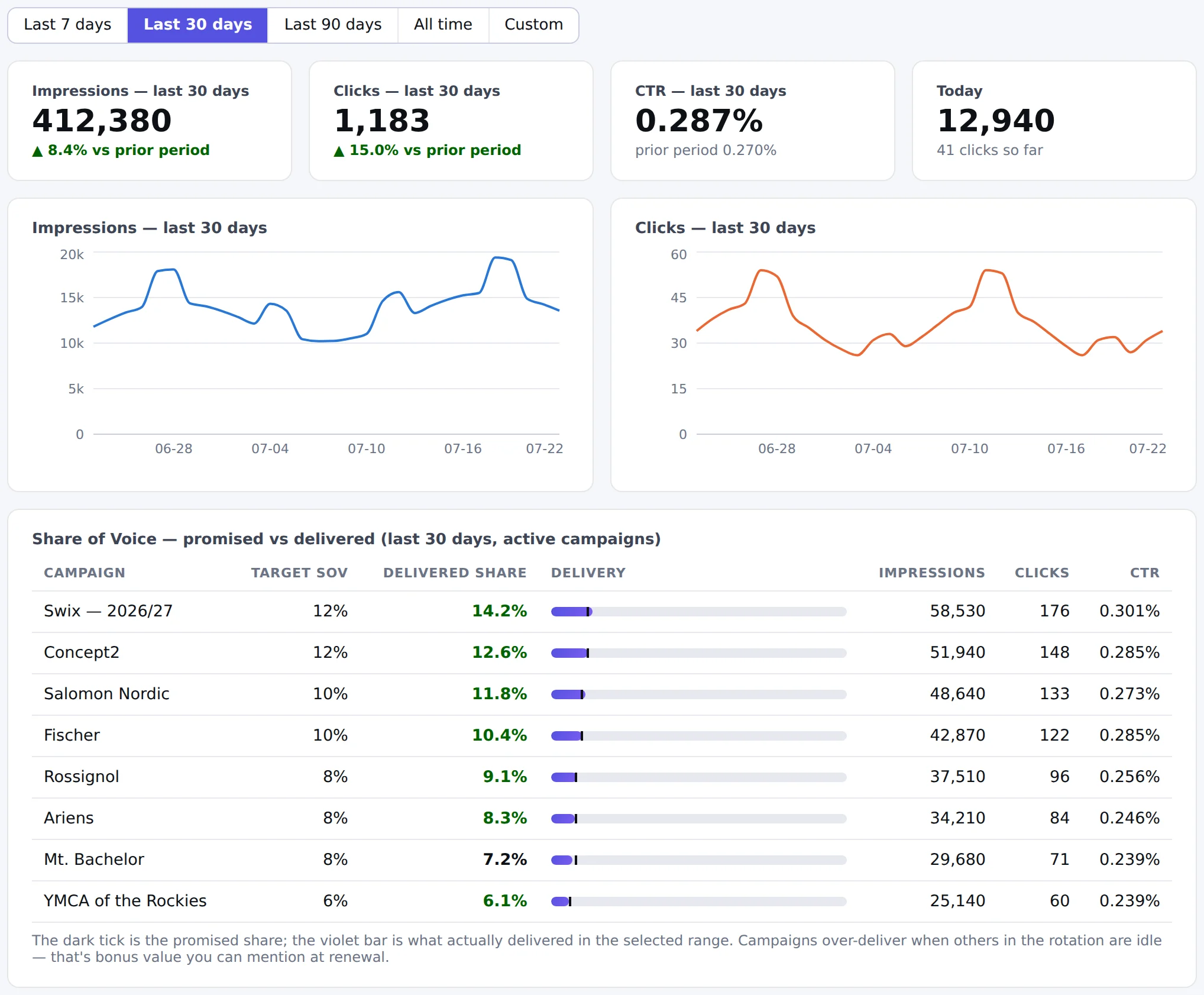Viewport: 1204px width, 995px height.
Task: Select the Rossignol campaign name
Action: pyautogui.click(x=82, y=777)
